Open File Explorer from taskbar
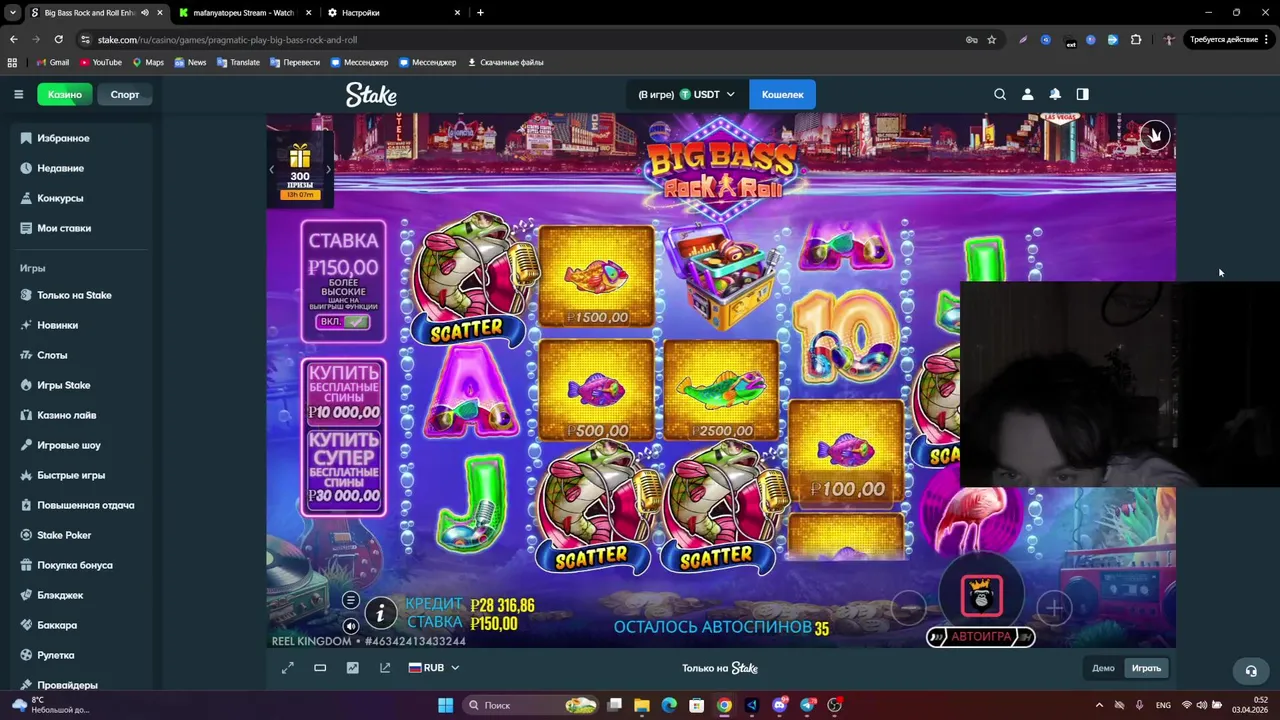Image resolution: width=1280 pixels, height=720 pixels. (x=642, y=705)
